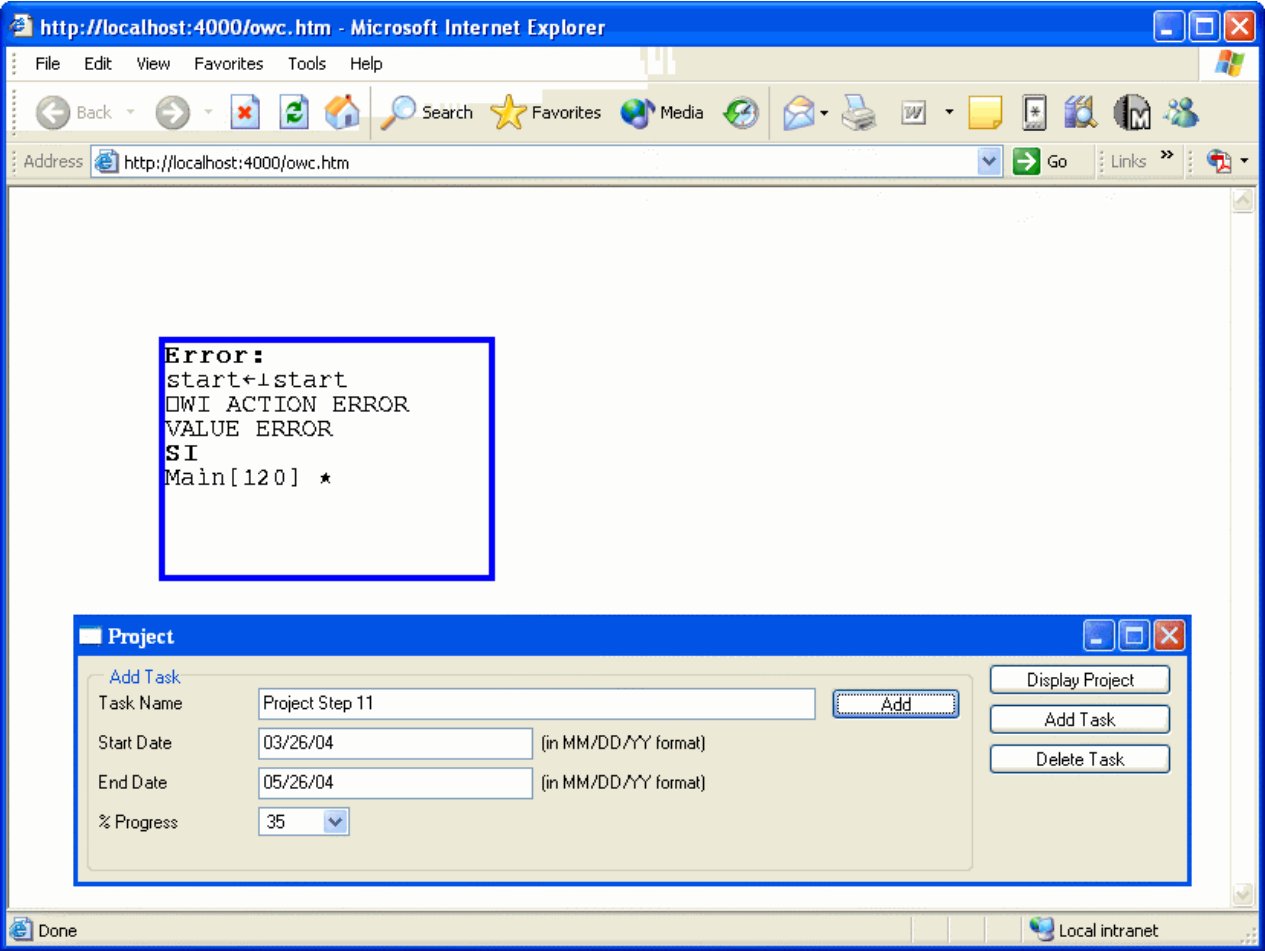Click the Start Date input field

click(395, 743)
